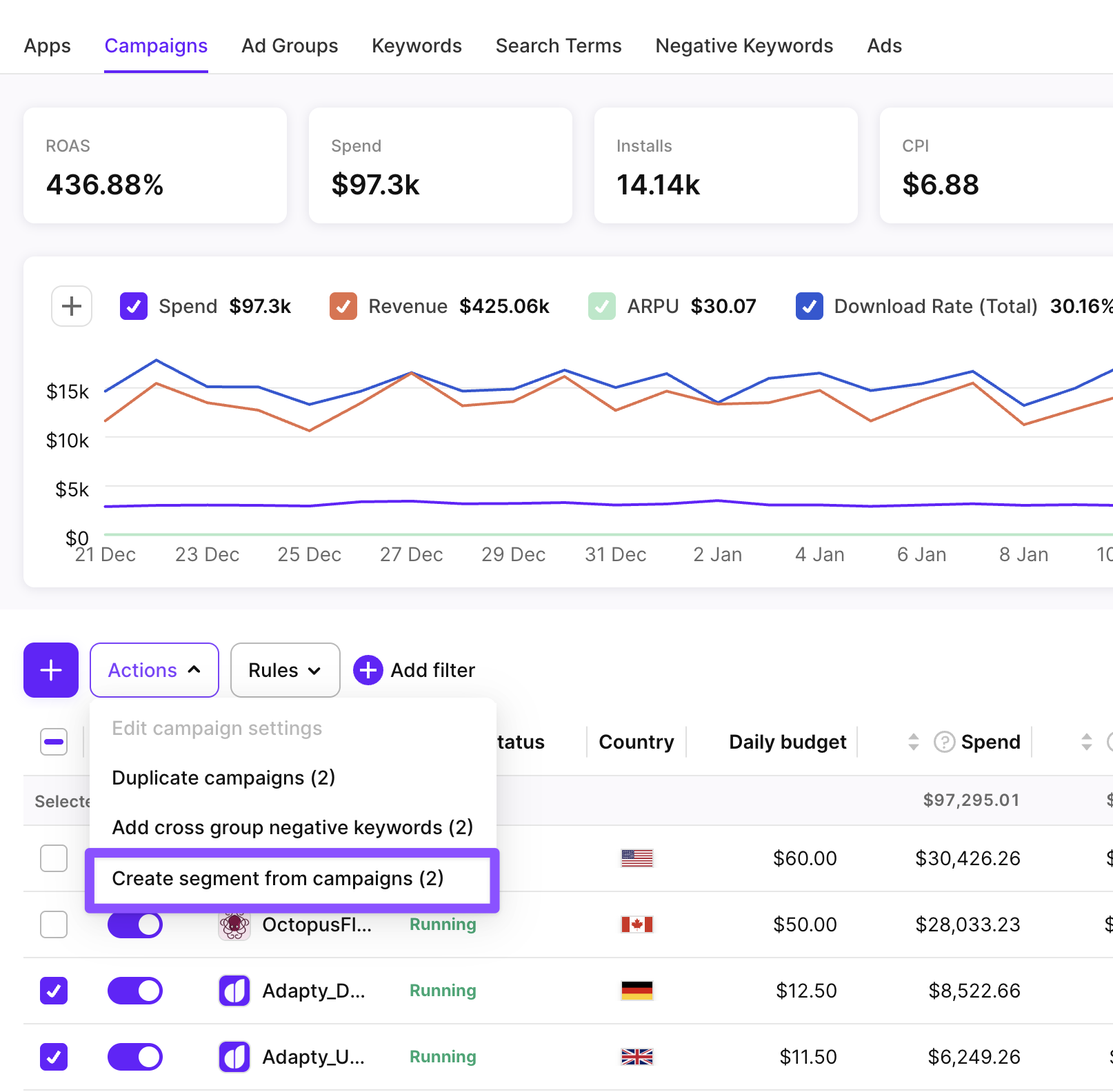Click the add metric plus icon in chart

click(x=72, y=306)
